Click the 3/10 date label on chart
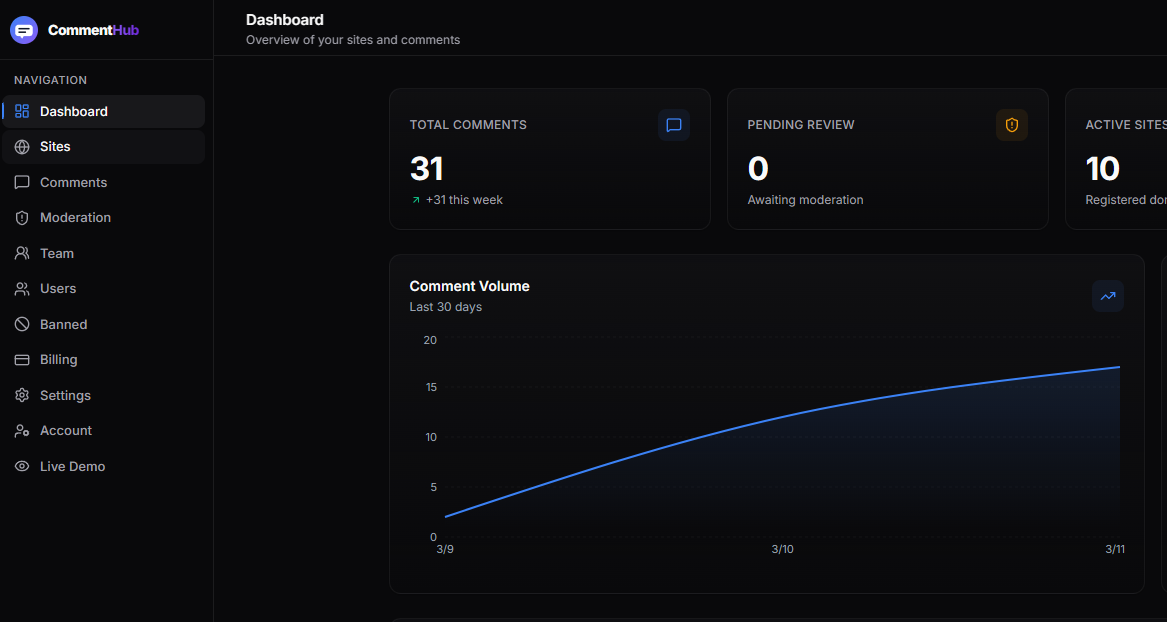This screenshot has height=622, width=1167. tap(782, 550)
